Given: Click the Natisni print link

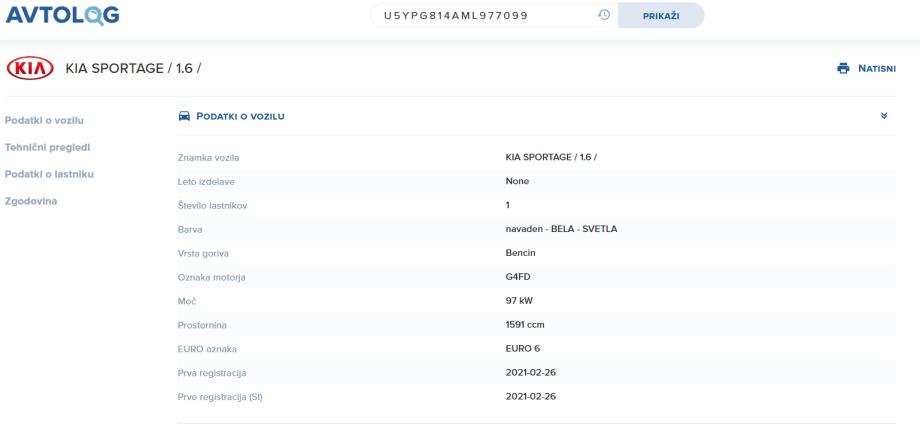Looking at the screenshot, I should (877, 69).
